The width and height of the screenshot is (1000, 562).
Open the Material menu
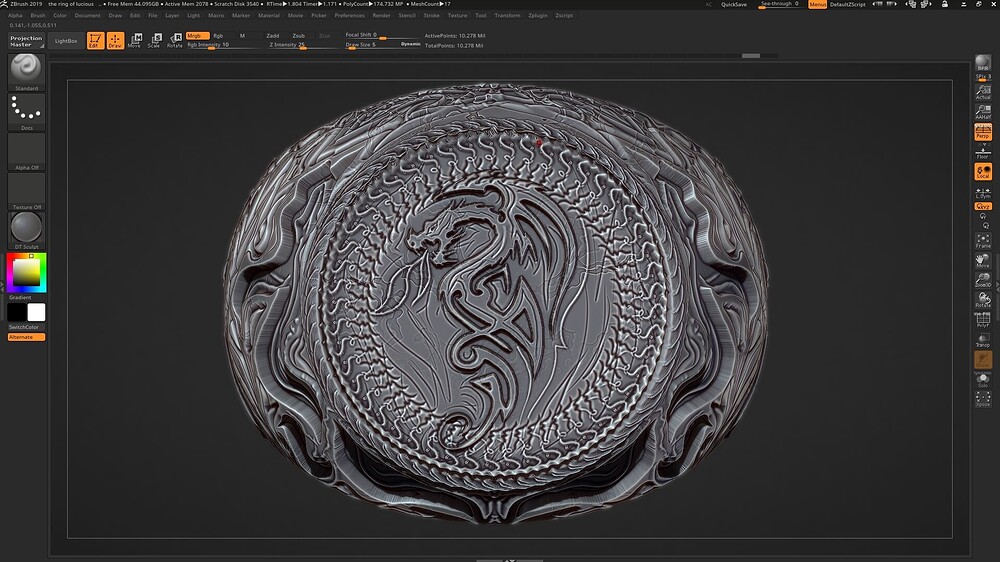[268, 15]
